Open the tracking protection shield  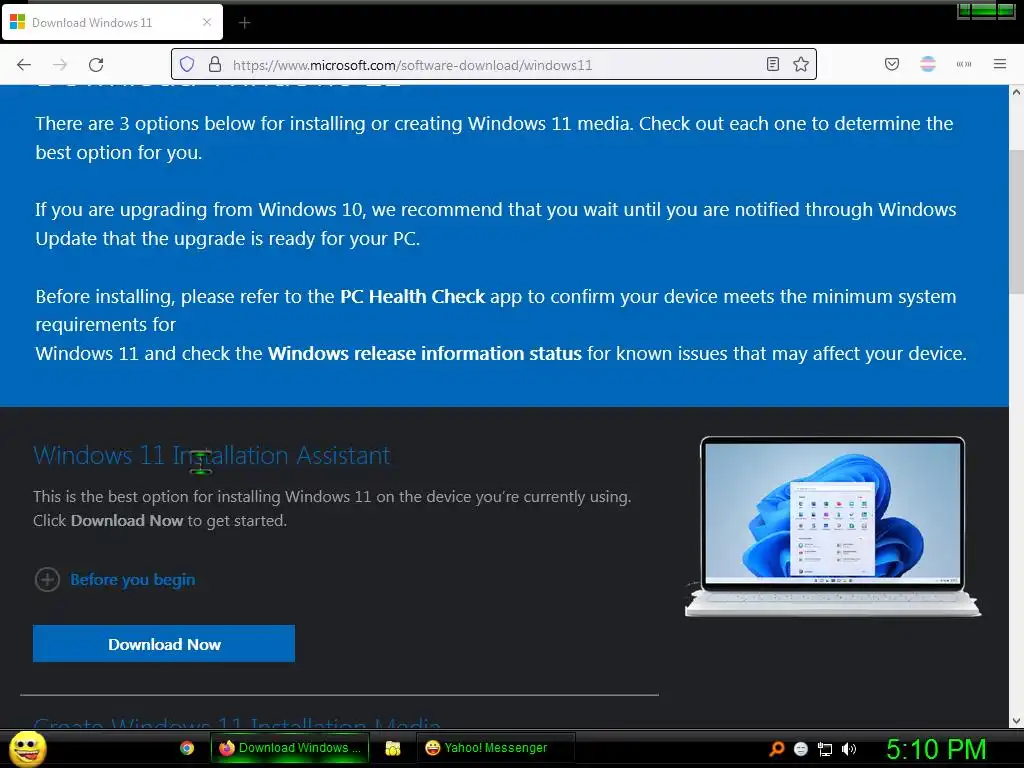[187, 64]
